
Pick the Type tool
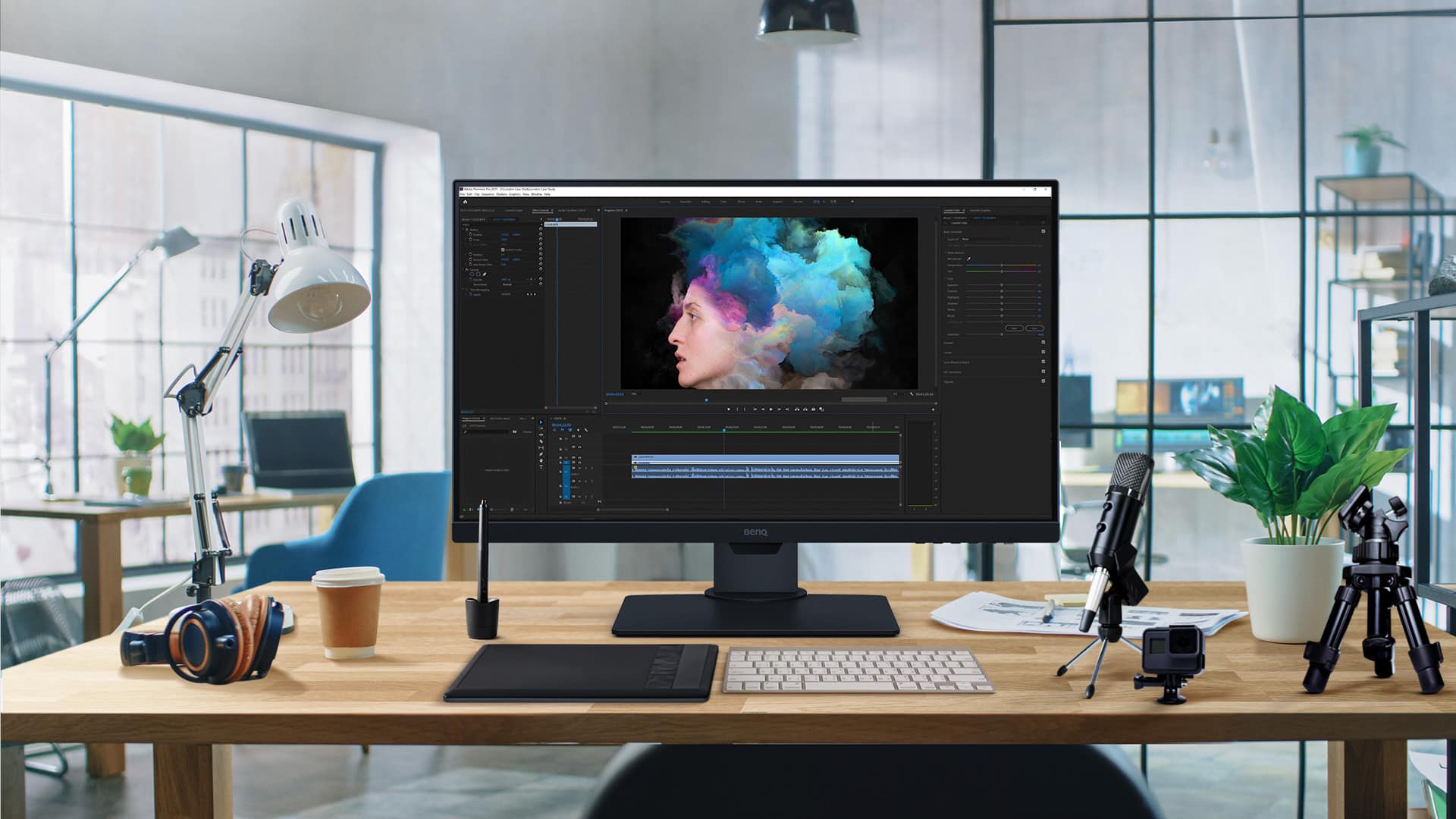(x=541, y=466)
